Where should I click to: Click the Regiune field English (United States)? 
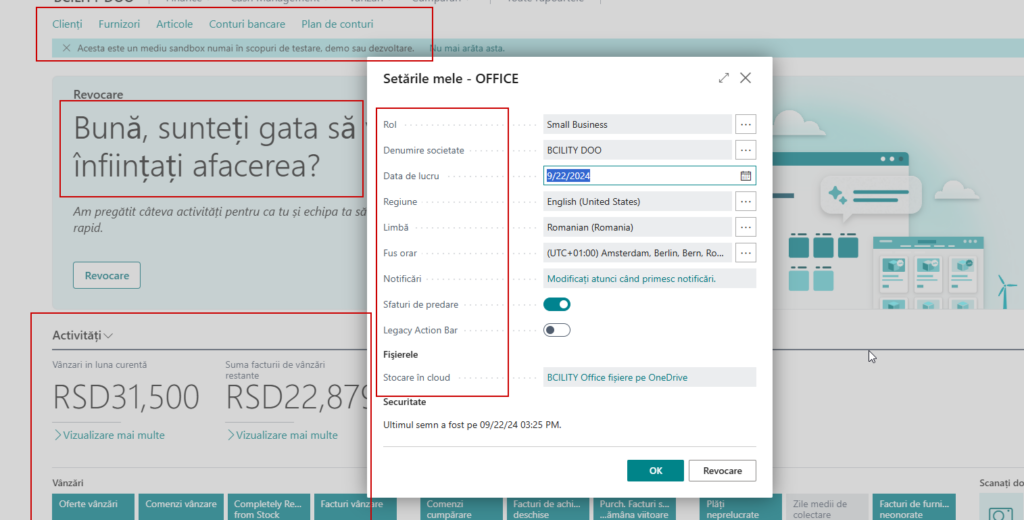point(637,201)
